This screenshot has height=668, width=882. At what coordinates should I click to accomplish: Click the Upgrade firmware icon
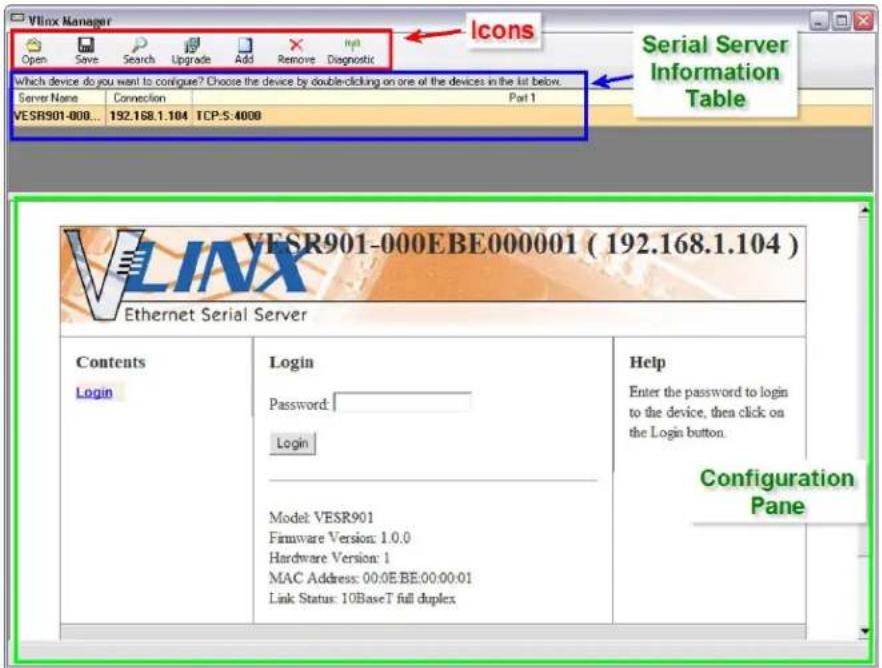pyautogui.click(x=191, y=51)
